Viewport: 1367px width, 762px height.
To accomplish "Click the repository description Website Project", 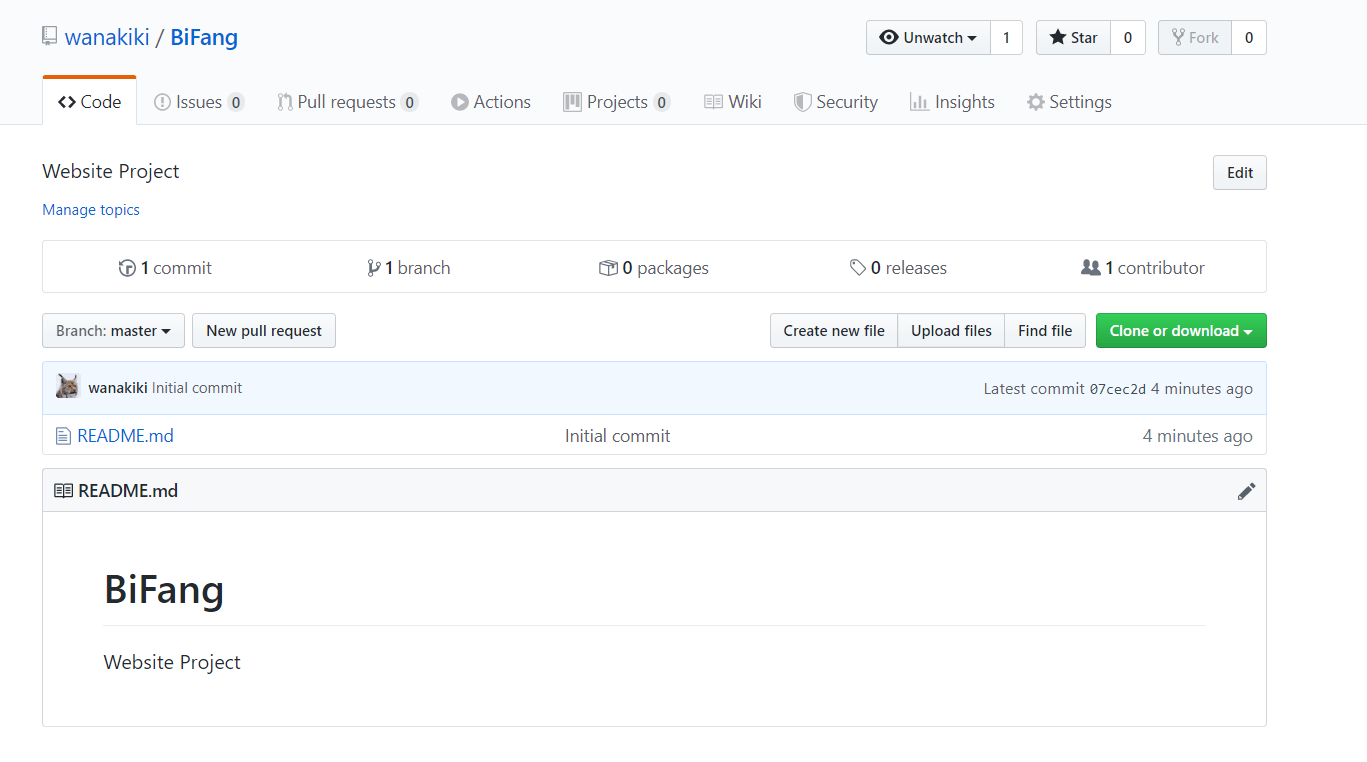I will pyautogui.click(x=111, y=171).
